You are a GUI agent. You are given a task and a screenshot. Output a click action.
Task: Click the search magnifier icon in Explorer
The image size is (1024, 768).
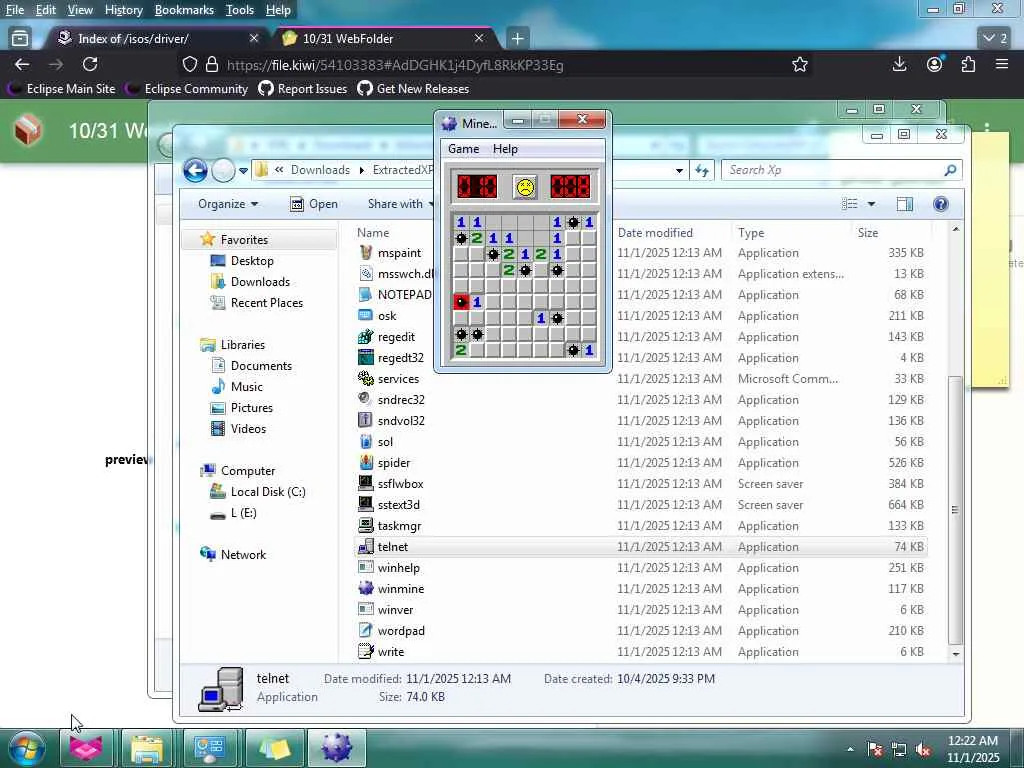[950, 170]
